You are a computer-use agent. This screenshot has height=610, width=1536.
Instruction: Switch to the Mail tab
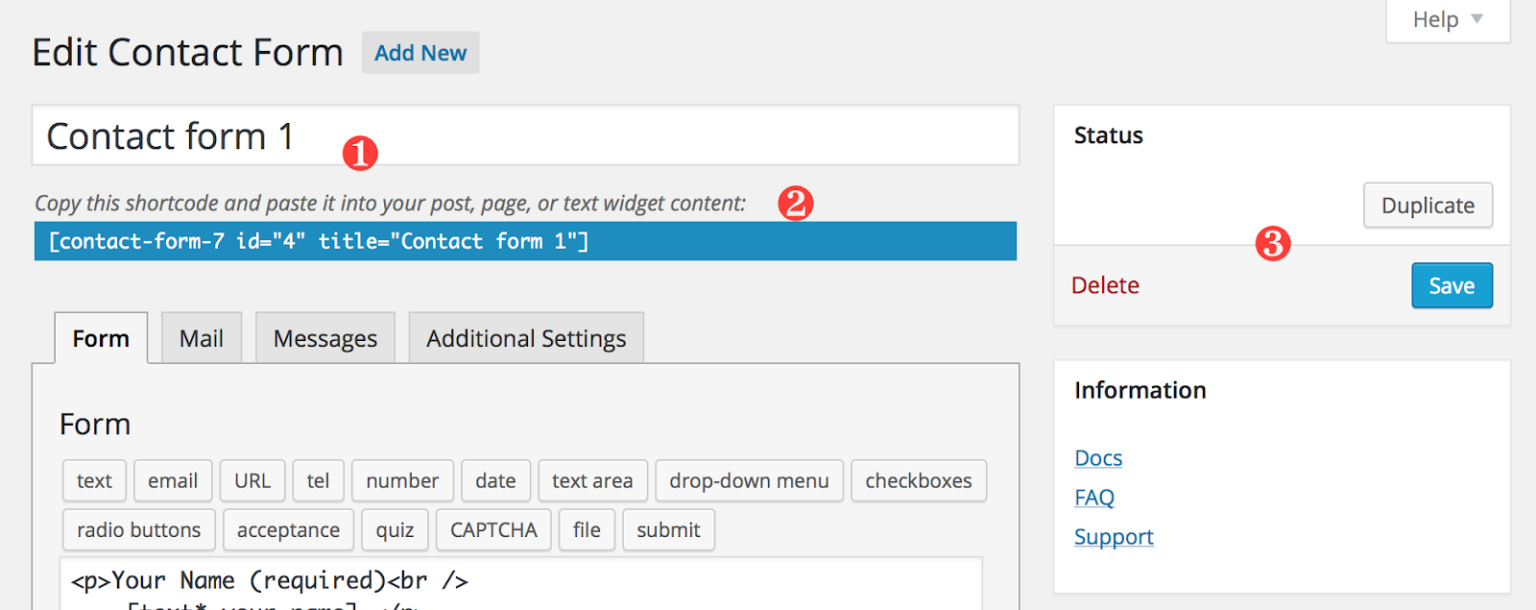(201, 338)
